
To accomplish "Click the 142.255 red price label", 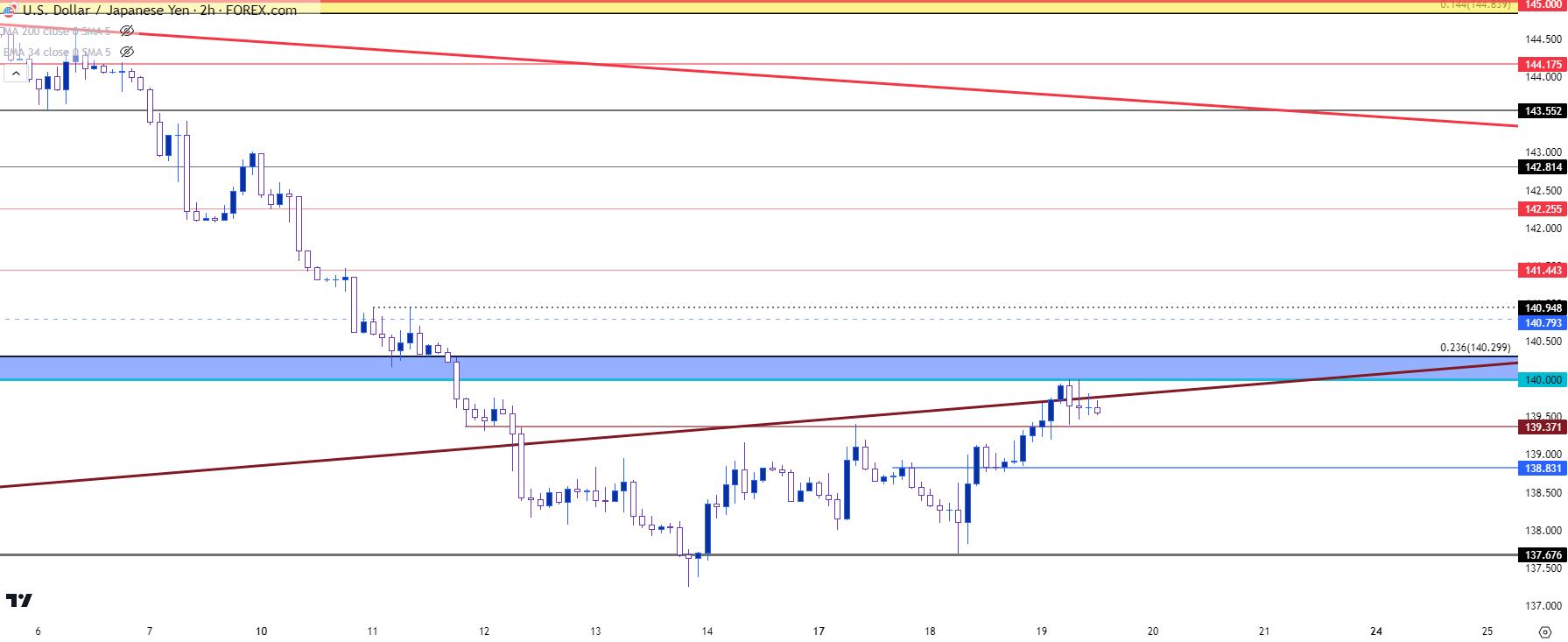I will coord(1543,208).
